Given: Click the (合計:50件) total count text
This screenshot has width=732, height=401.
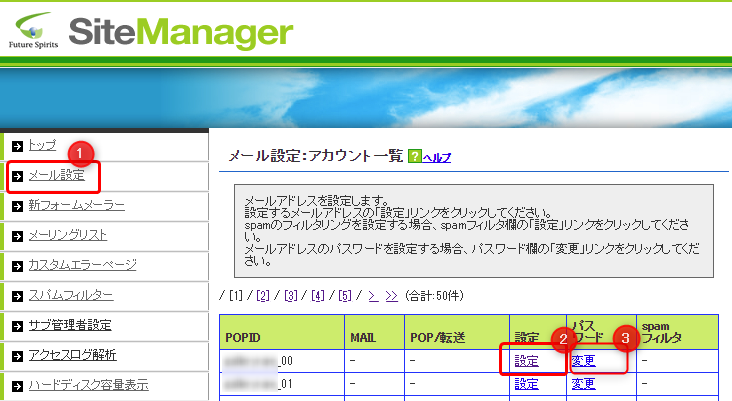Looking at the screenshot, I should click(434, 296).
